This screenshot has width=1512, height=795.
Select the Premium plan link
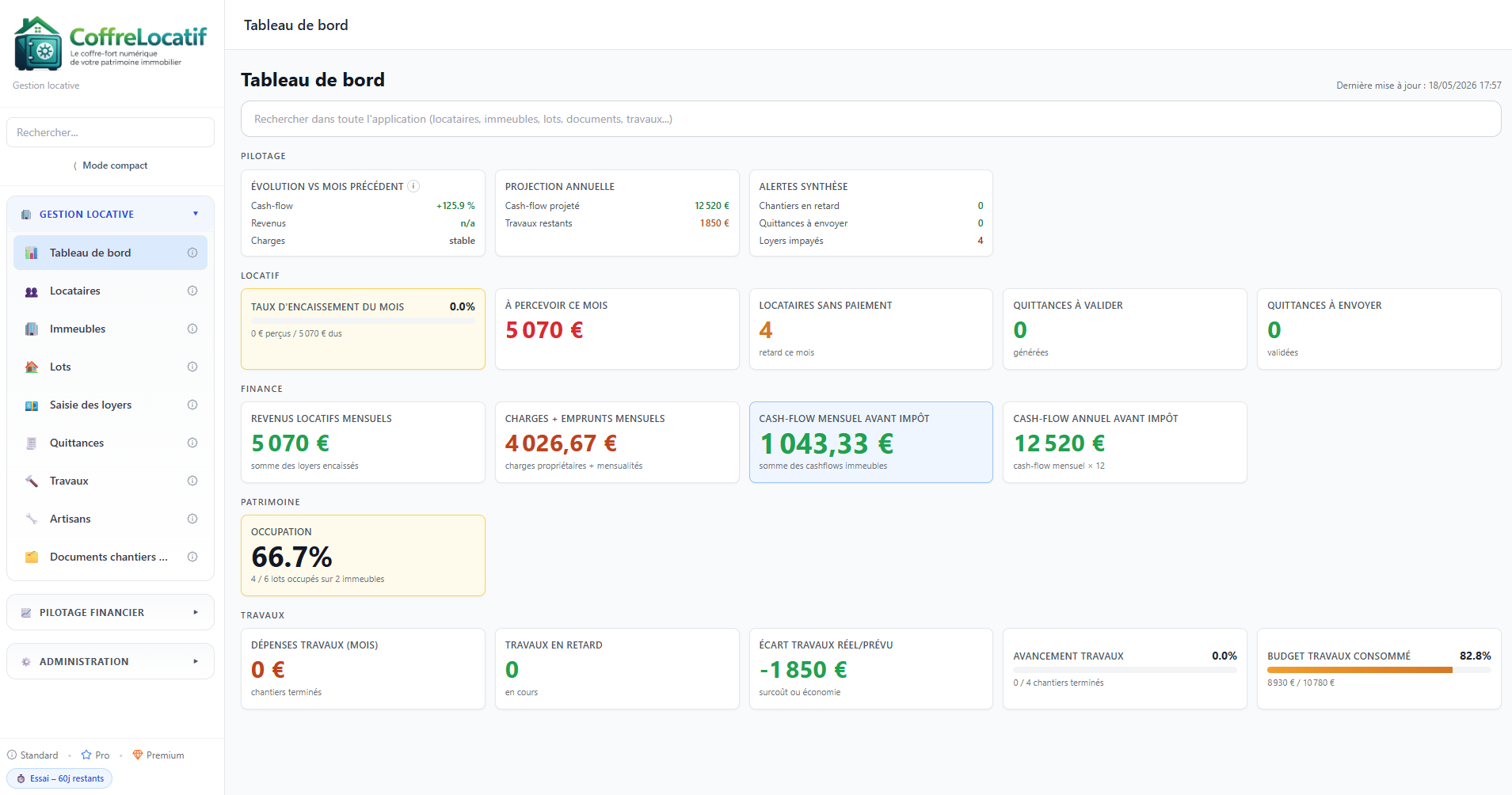(158, 755)
